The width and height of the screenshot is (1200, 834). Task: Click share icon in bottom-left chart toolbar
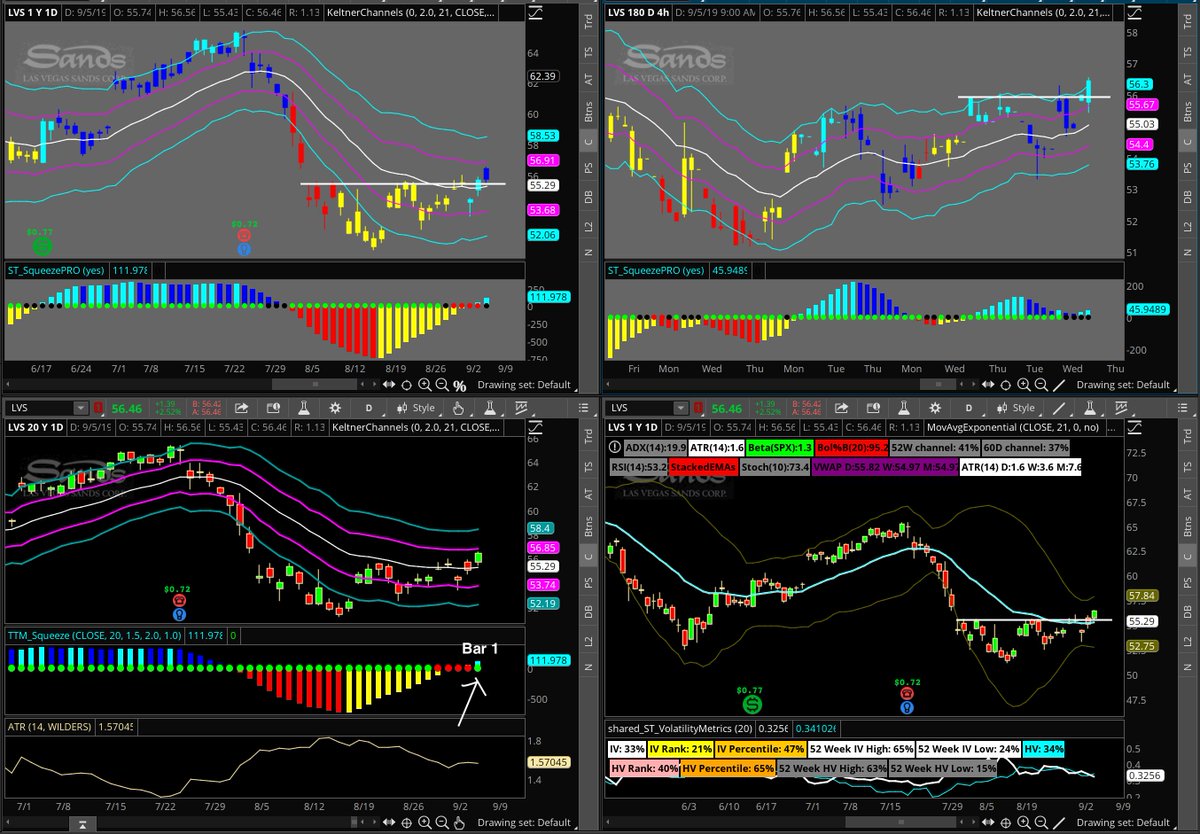coord(241,408)
